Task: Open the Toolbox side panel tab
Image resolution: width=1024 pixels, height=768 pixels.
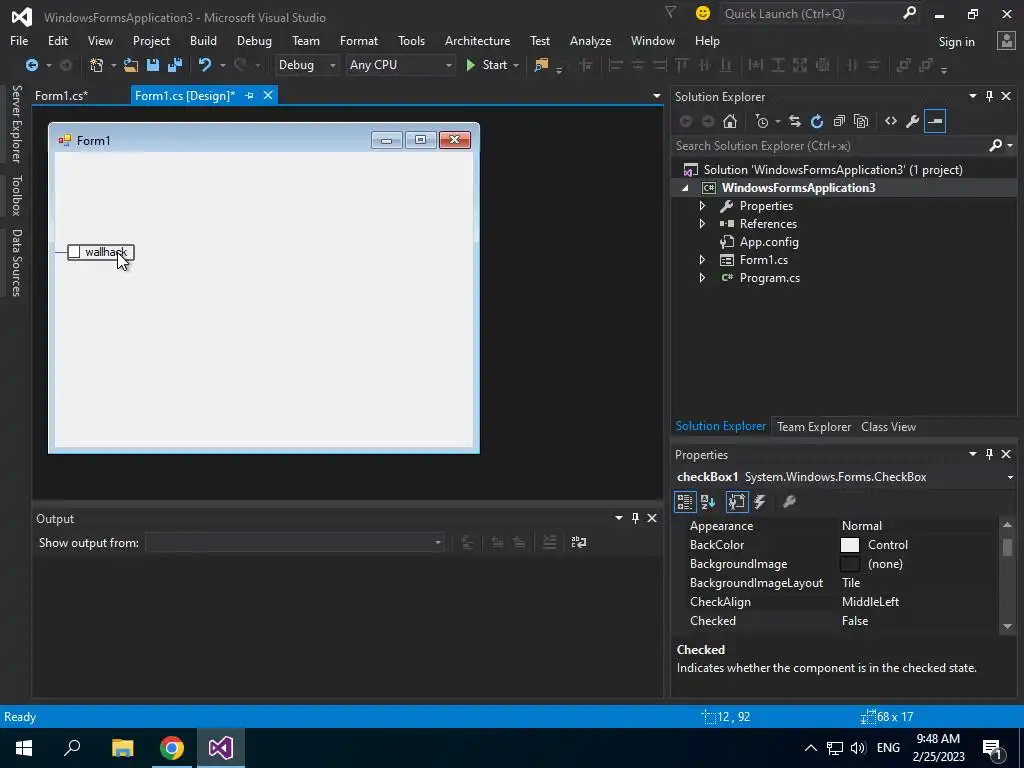Action: [17, 195]
